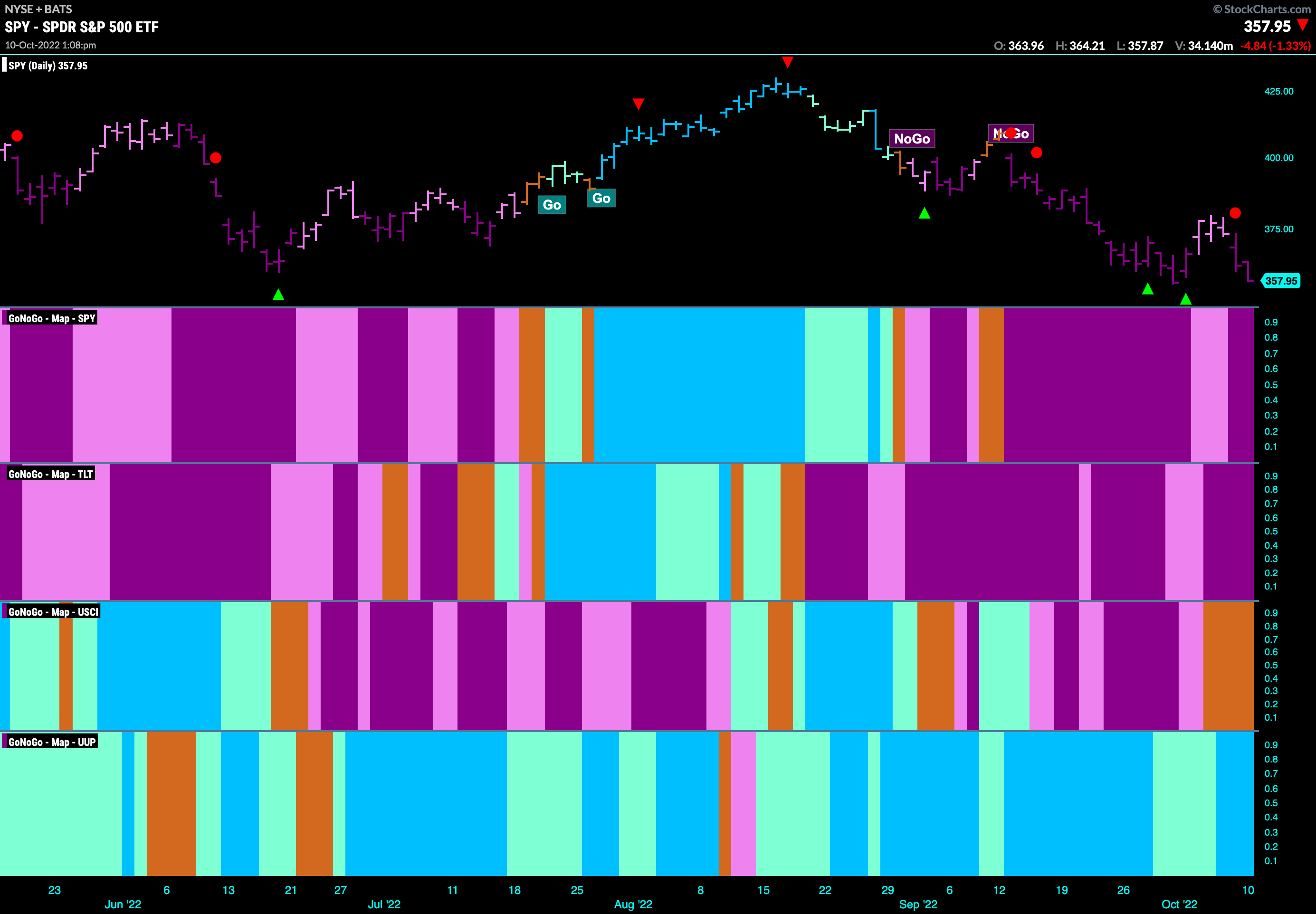Viewport: 1316px width, 914px height.
Task: Click the red down-arrow beside the 357.95 header price
Action: pos(1303,25)
